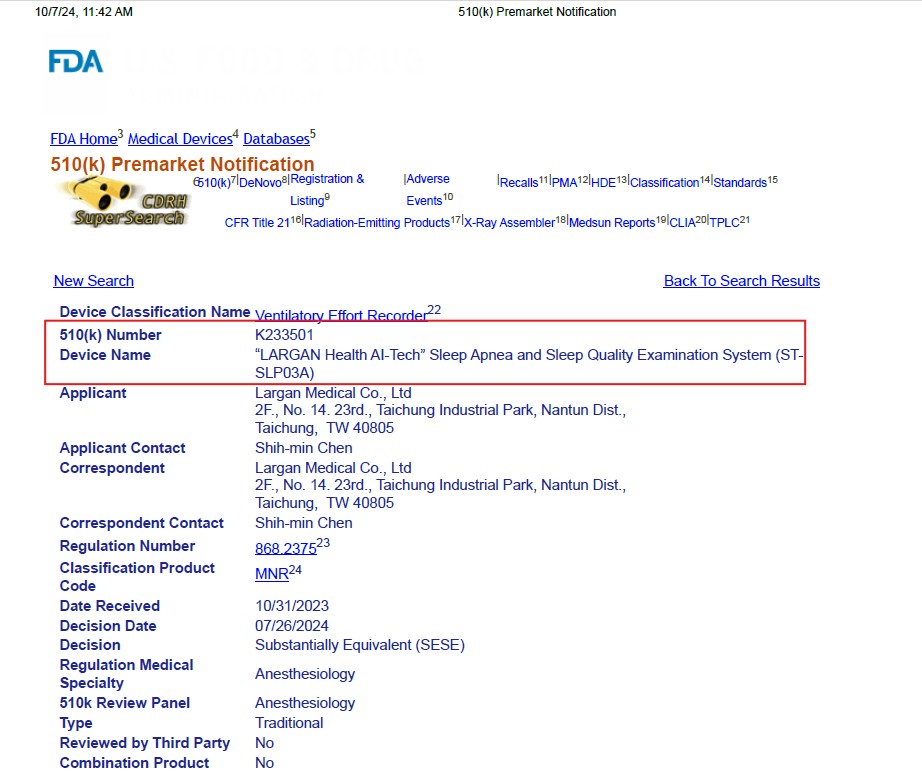Go Back To Search Results
The height and width of the screenshot is (780, 922).
click(741, 281)
